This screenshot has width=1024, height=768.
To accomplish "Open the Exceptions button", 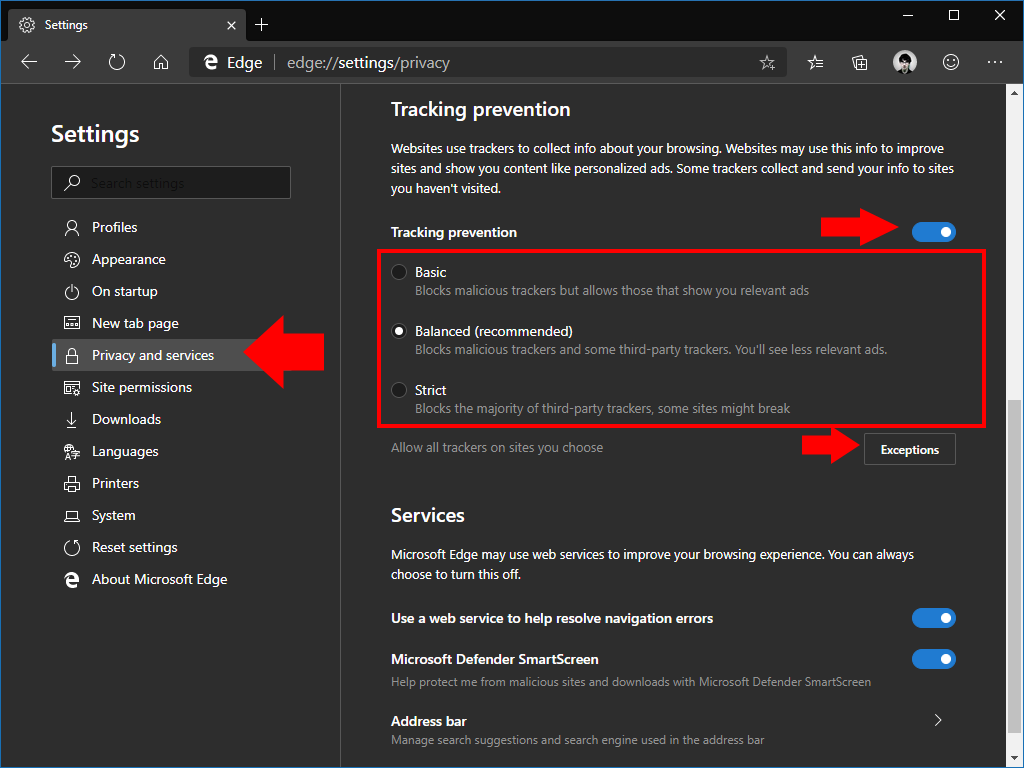I will pos(909,450).
